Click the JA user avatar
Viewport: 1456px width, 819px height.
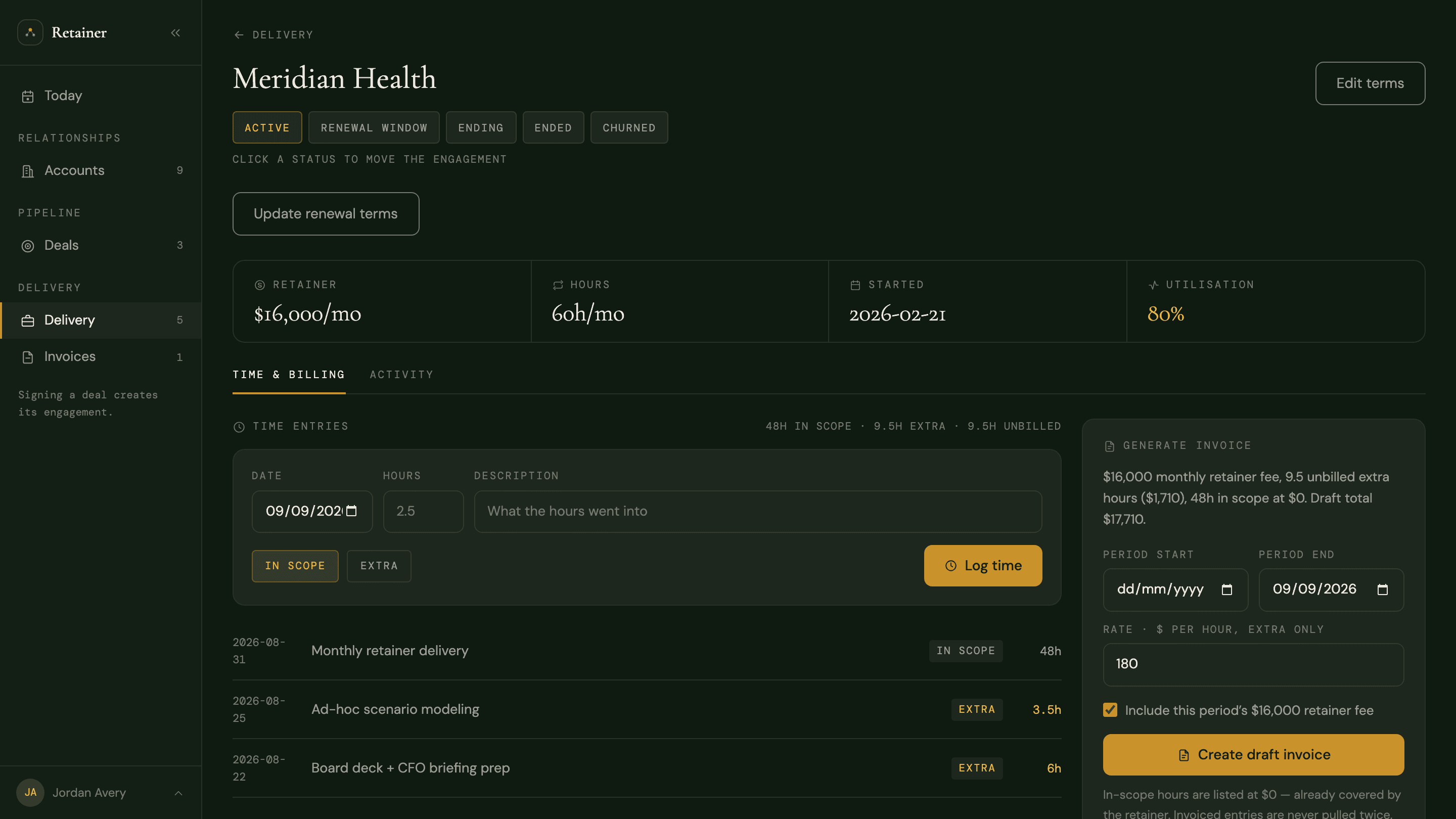tap(30, 792)
